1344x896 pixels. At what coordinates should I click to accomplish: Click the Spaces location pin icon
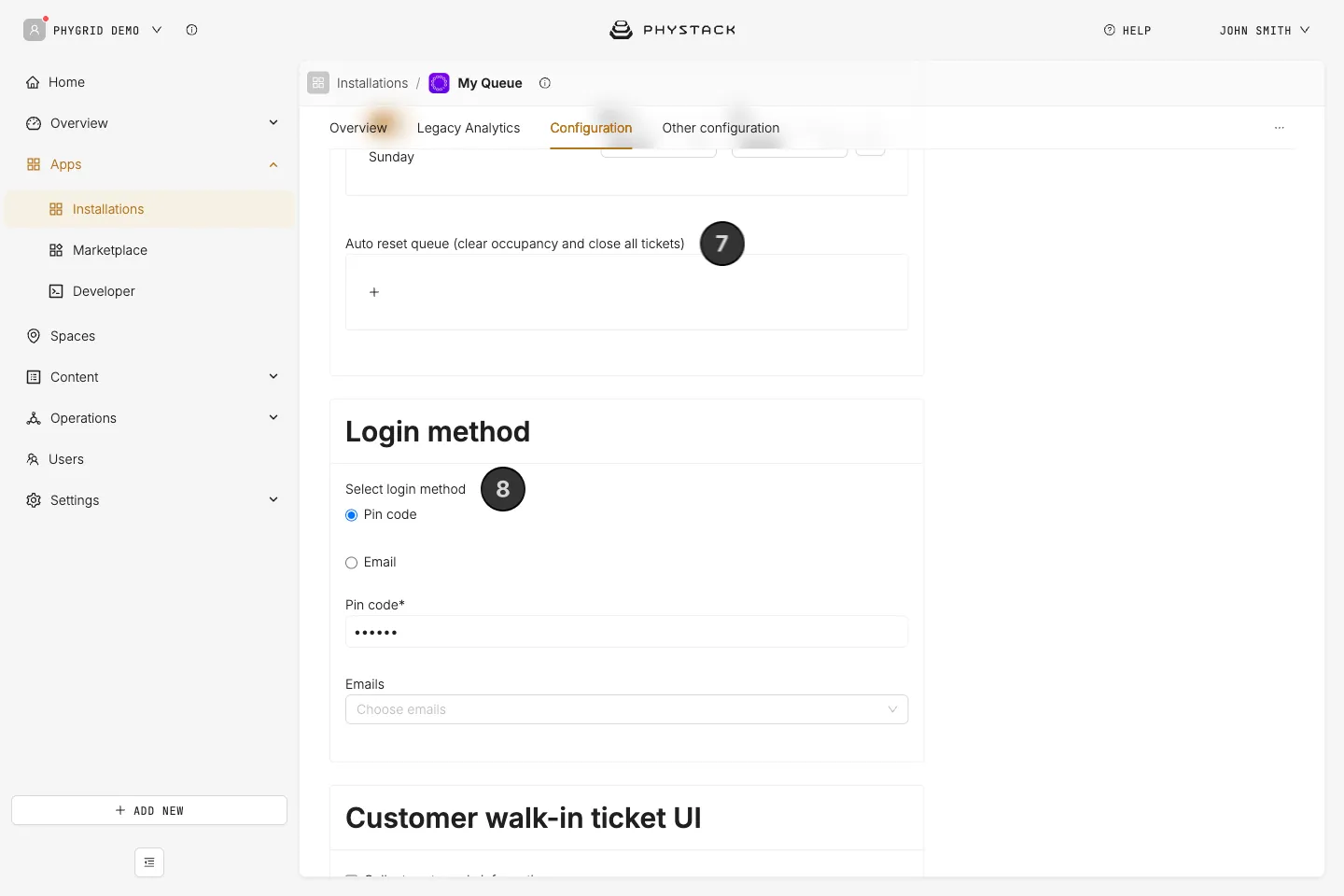34,336
